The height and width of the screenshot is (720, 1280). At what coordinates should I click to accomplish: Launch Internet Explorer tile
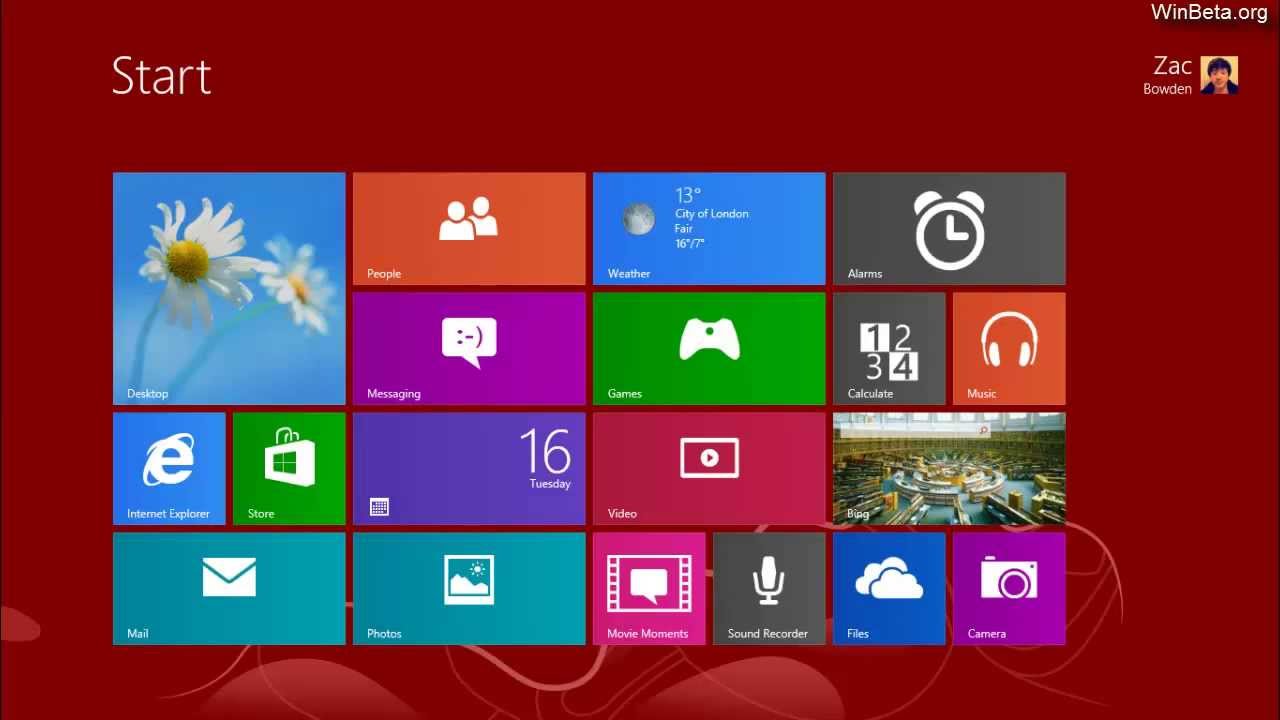click(169, 468)
